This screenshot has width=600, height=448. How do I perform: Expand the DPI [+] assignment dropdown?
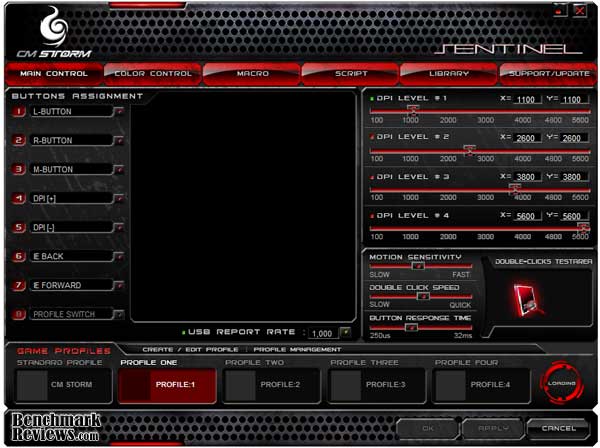(119, 199)
